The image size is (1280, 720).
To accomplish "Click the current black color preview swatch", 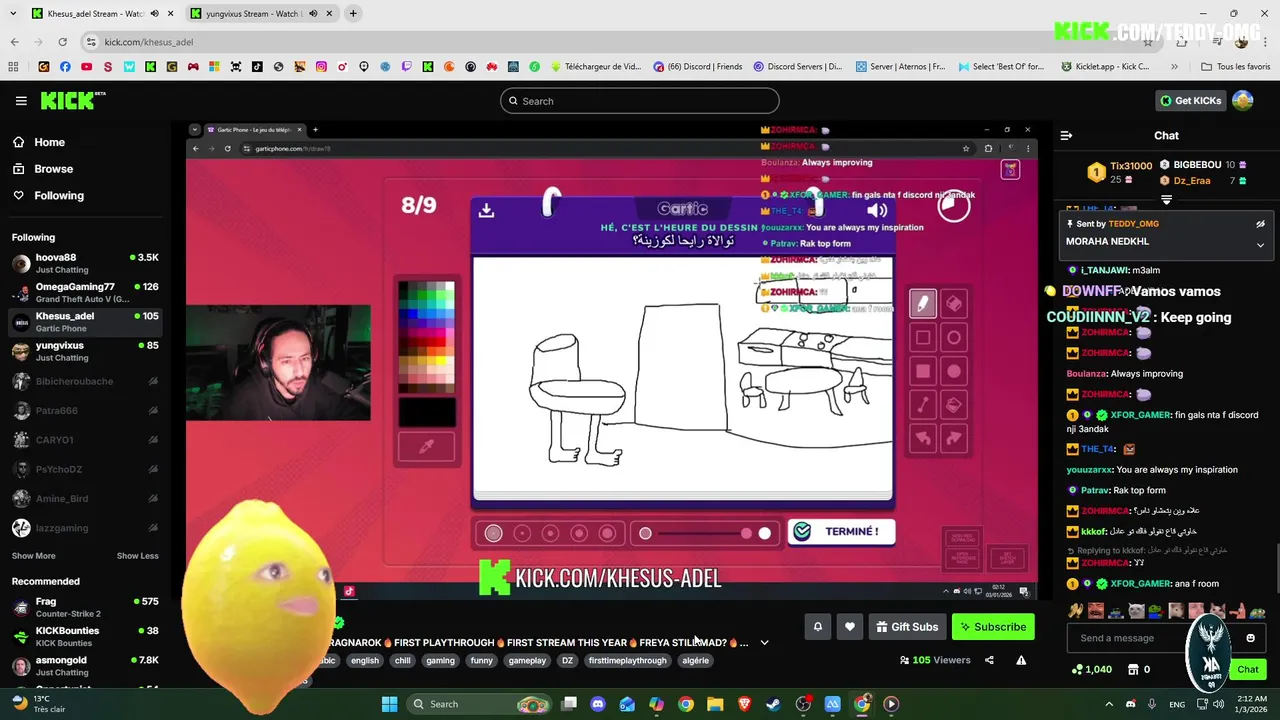I will [427, 411].
